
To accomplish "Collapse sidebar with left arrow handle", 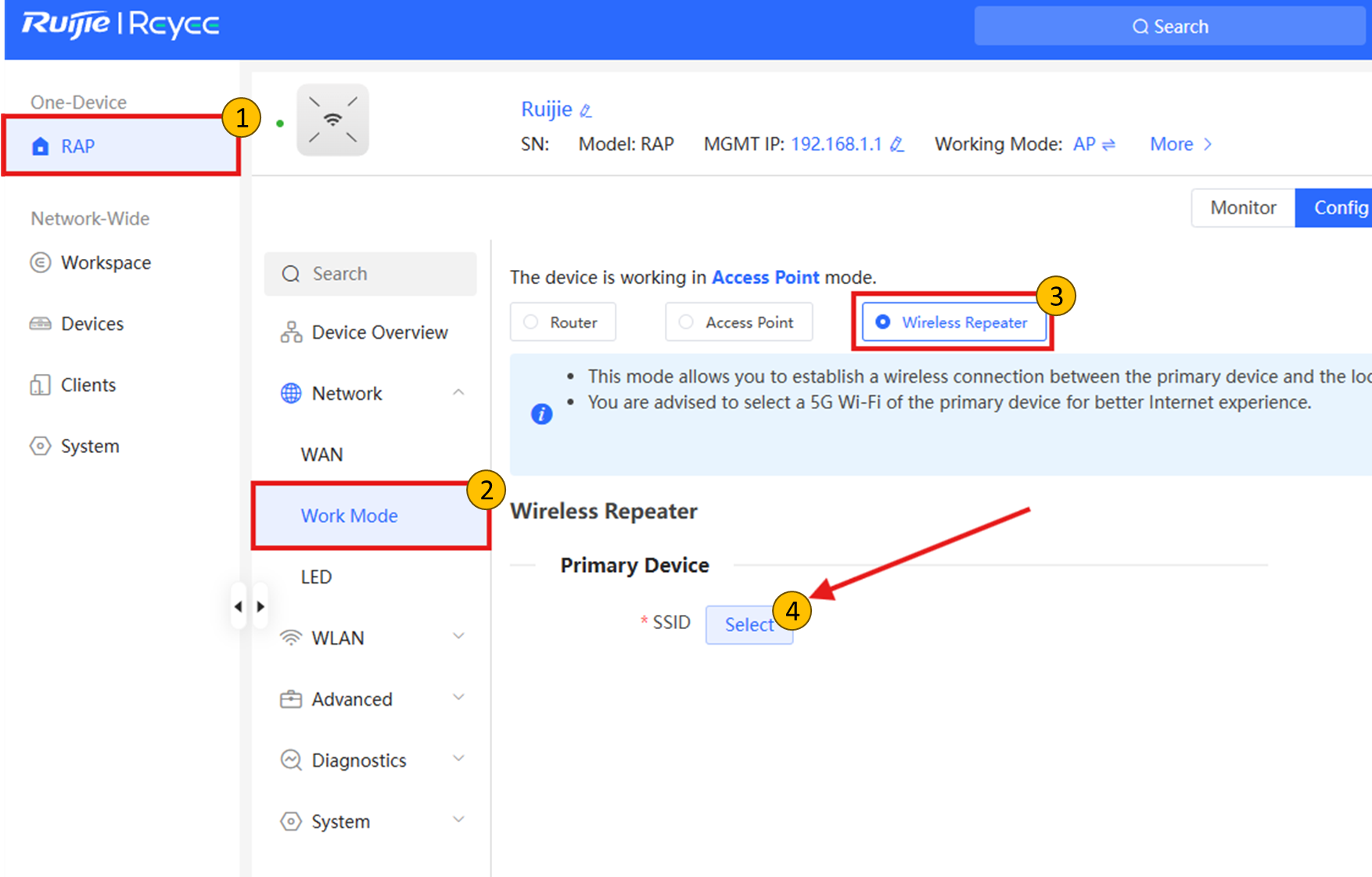I will click(x=239, y=606).
